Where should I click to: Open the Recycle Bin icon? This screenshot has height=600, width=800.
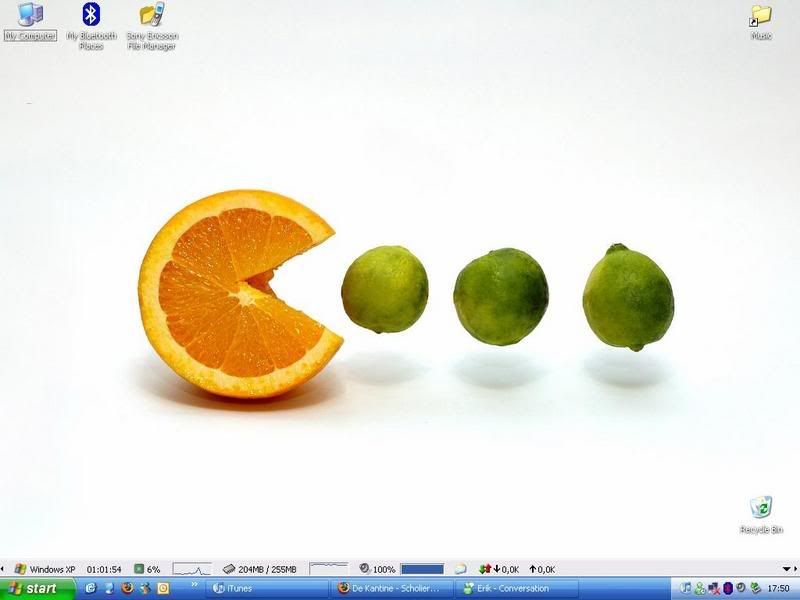[x=761, y=514]
